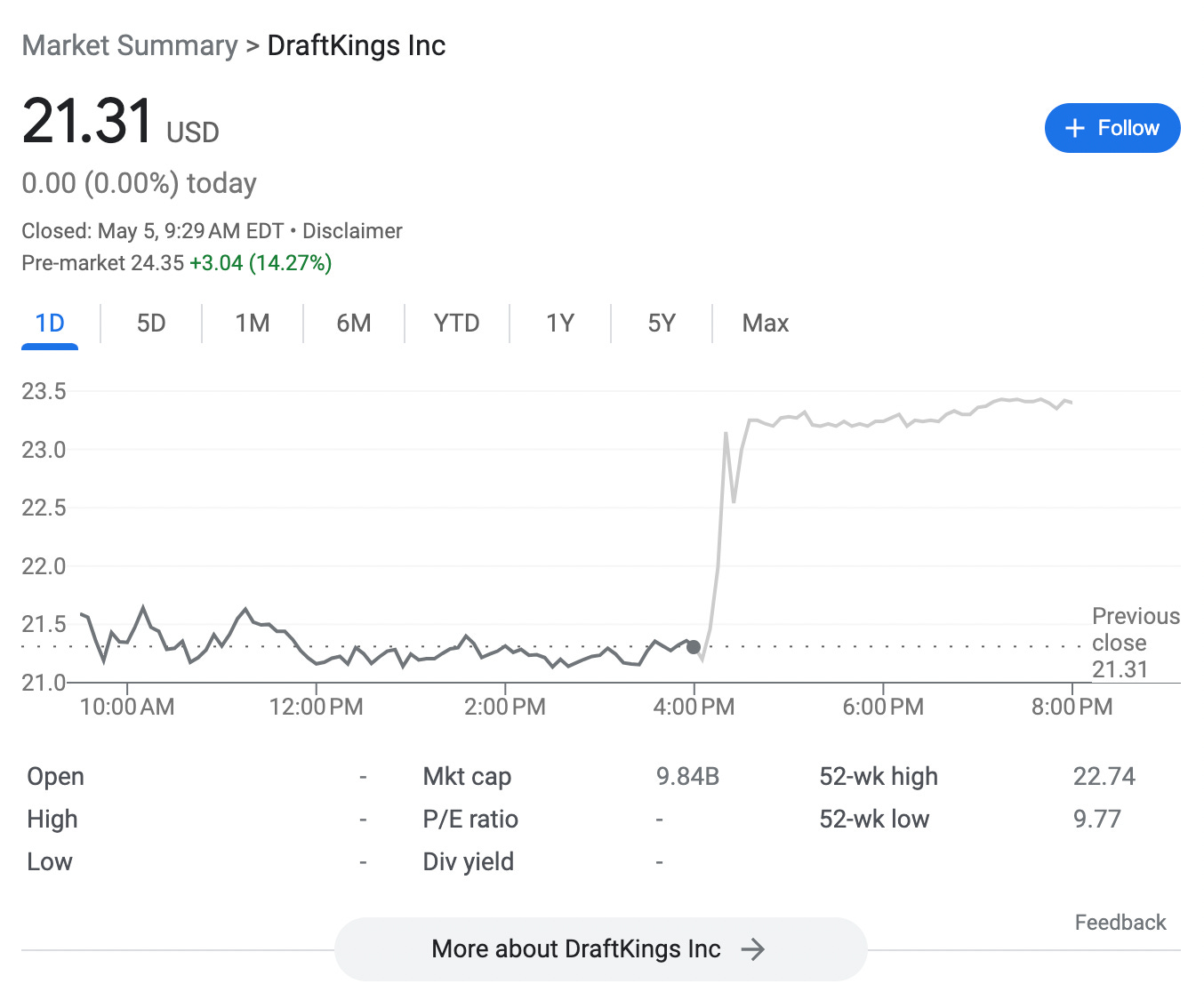Switch to the 5D chart range

click(151, 323)
